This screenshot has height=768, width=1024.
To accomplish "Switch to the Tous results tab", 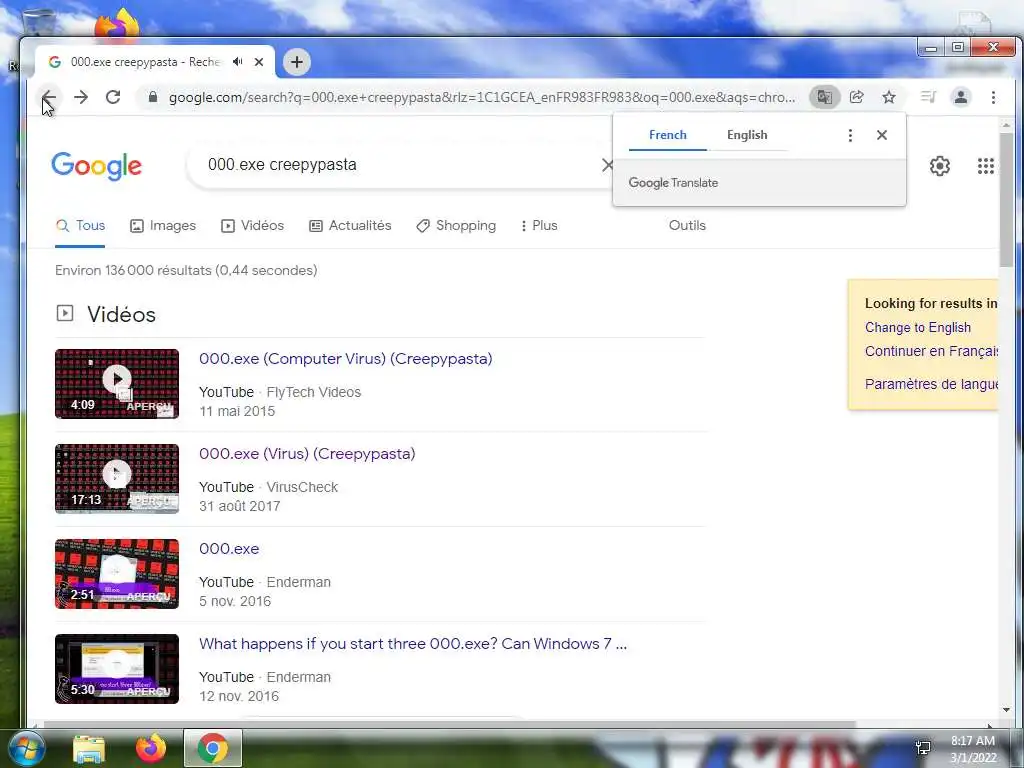I will pyautogui.click(x=80, y=225).
